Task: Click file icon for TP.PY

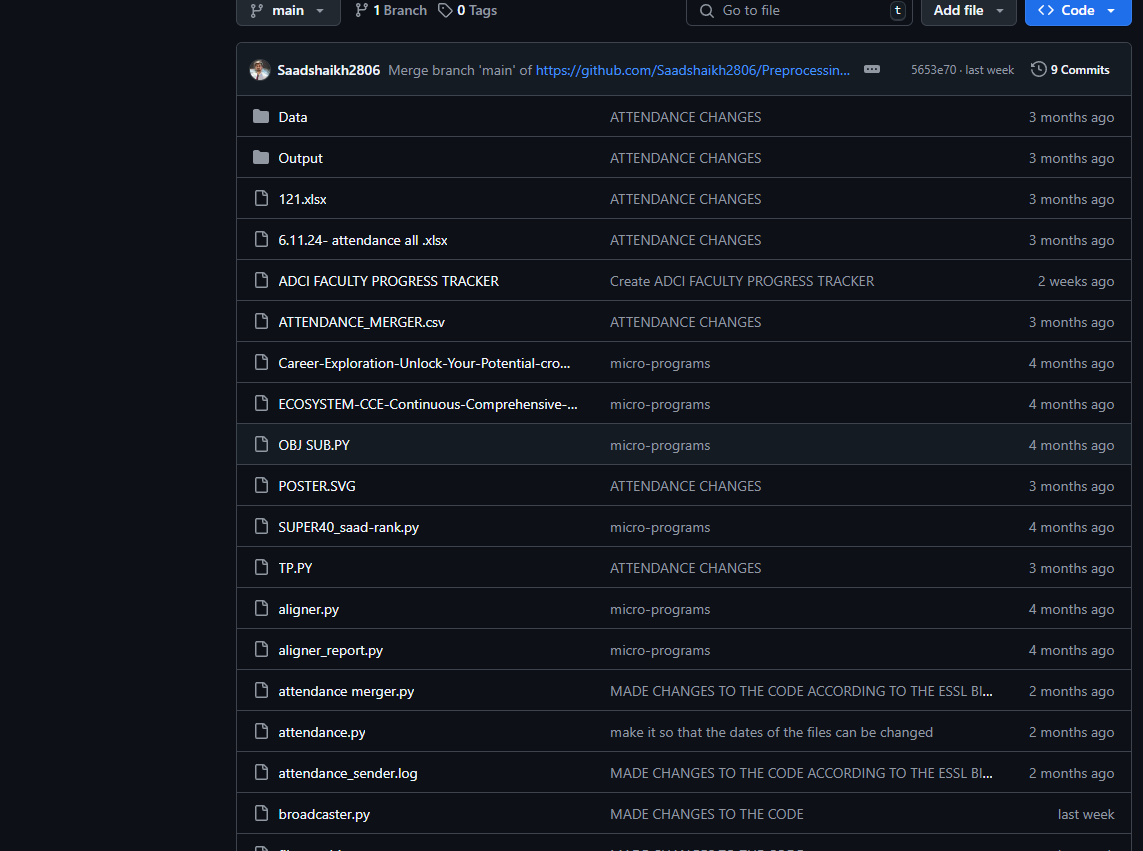Action: pyautogui.click(x=261, y=567)
